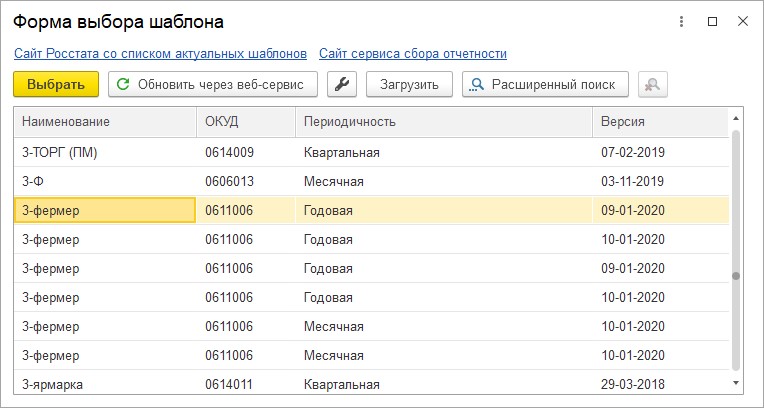Open the three-dot more options menu

[682, 21]
